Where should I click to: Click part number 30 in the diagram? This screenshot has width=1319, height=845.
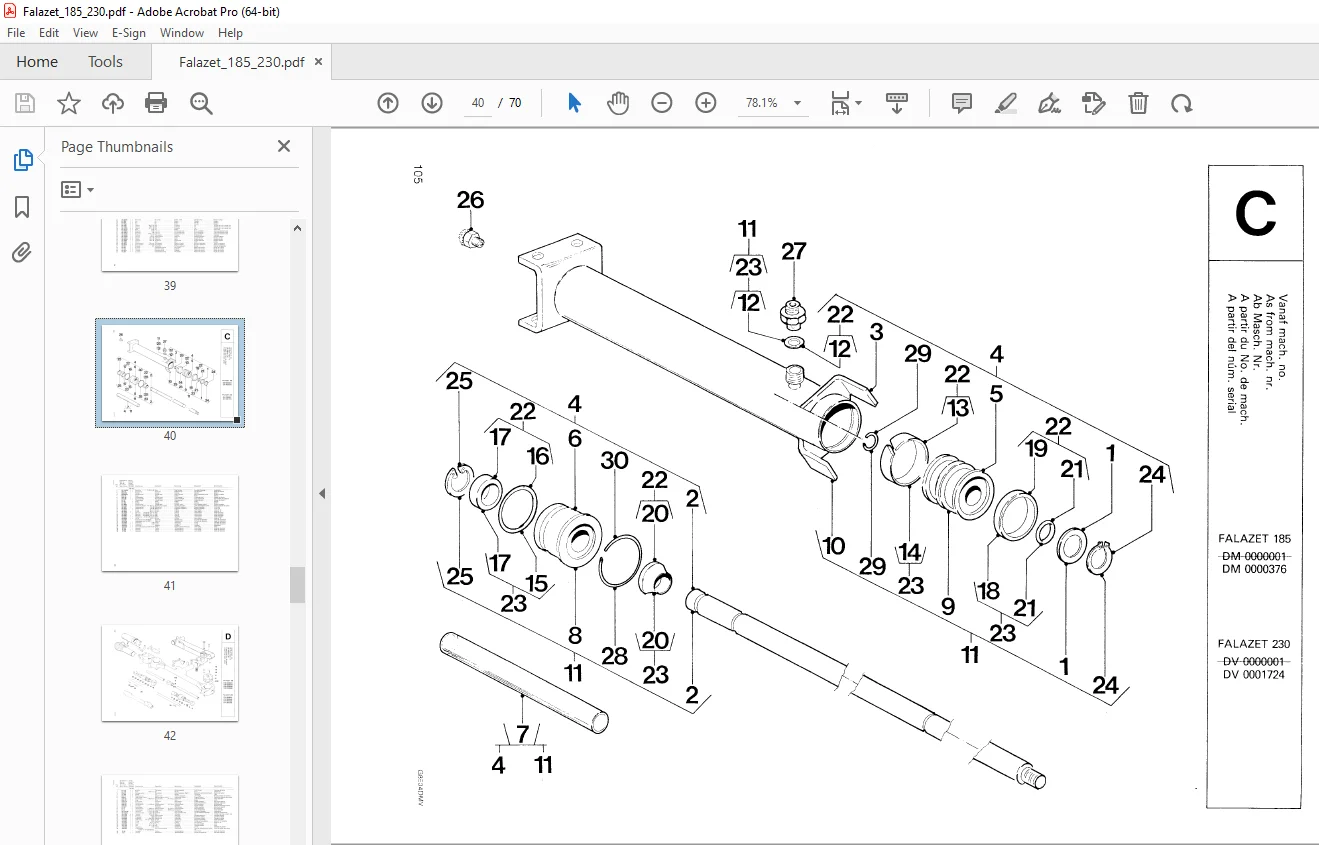[x=614, y=461]
